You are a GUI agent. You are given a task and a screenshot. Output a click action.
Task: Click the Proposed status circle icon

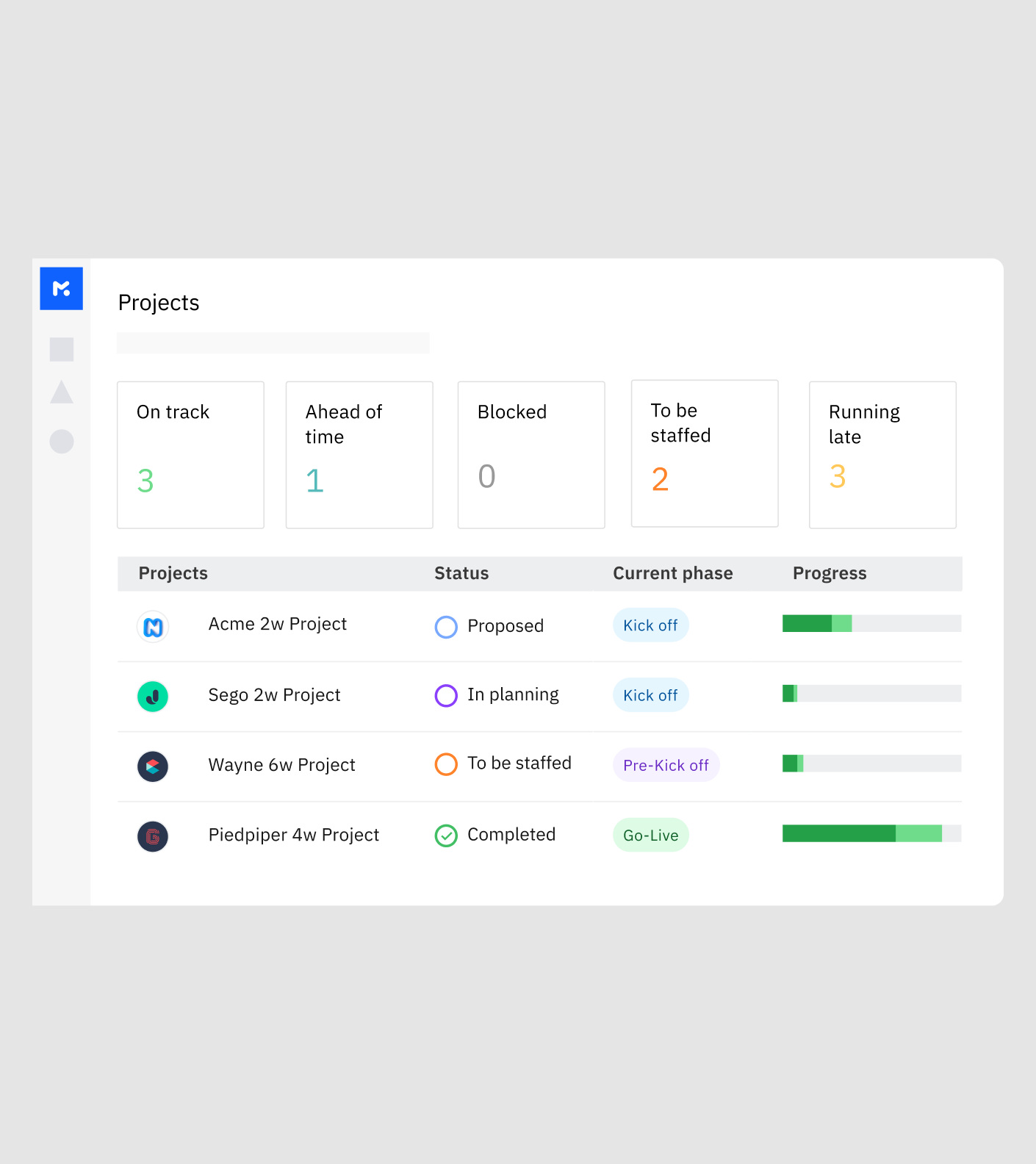point(446,627)
